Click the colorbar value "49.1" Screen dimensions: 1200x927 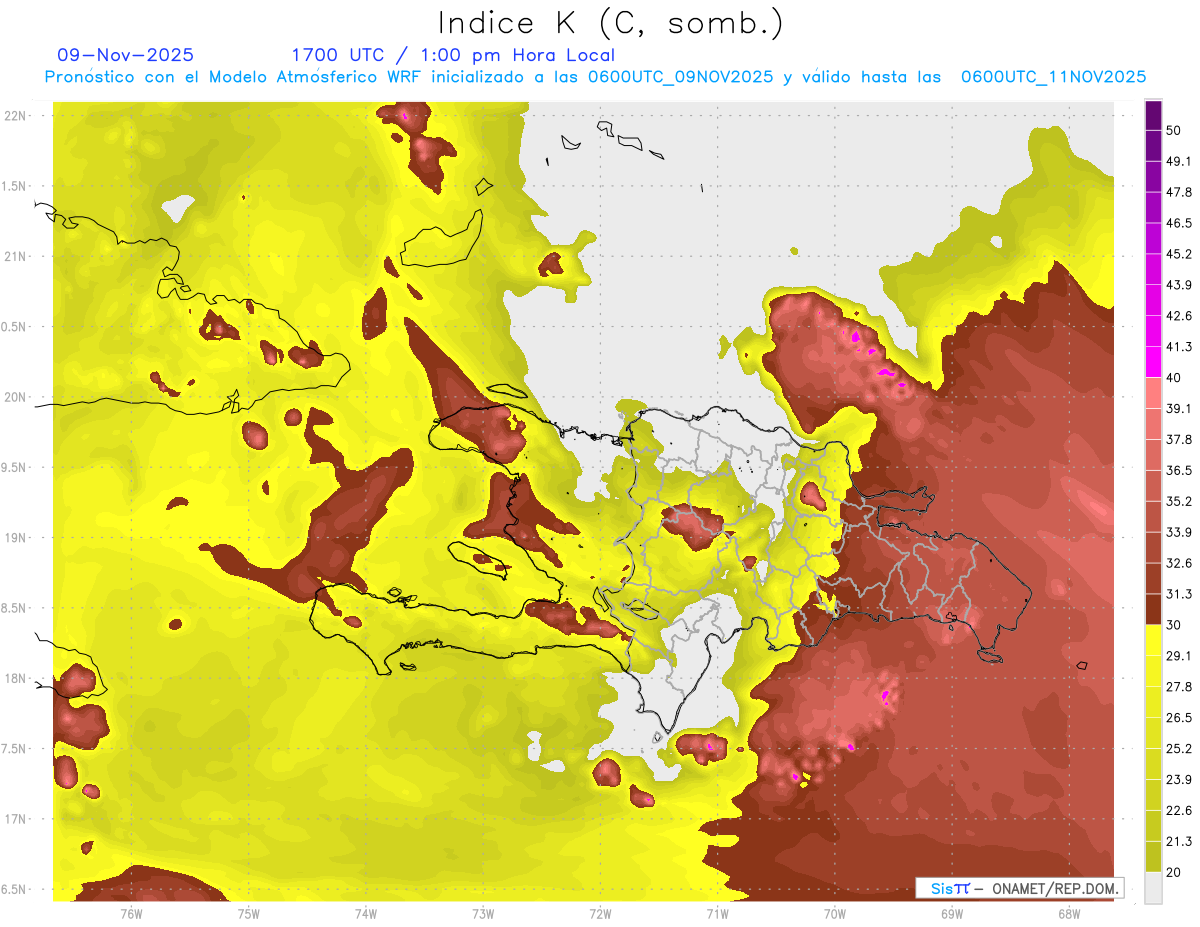pyautogui.click(x=1179, y=161)
